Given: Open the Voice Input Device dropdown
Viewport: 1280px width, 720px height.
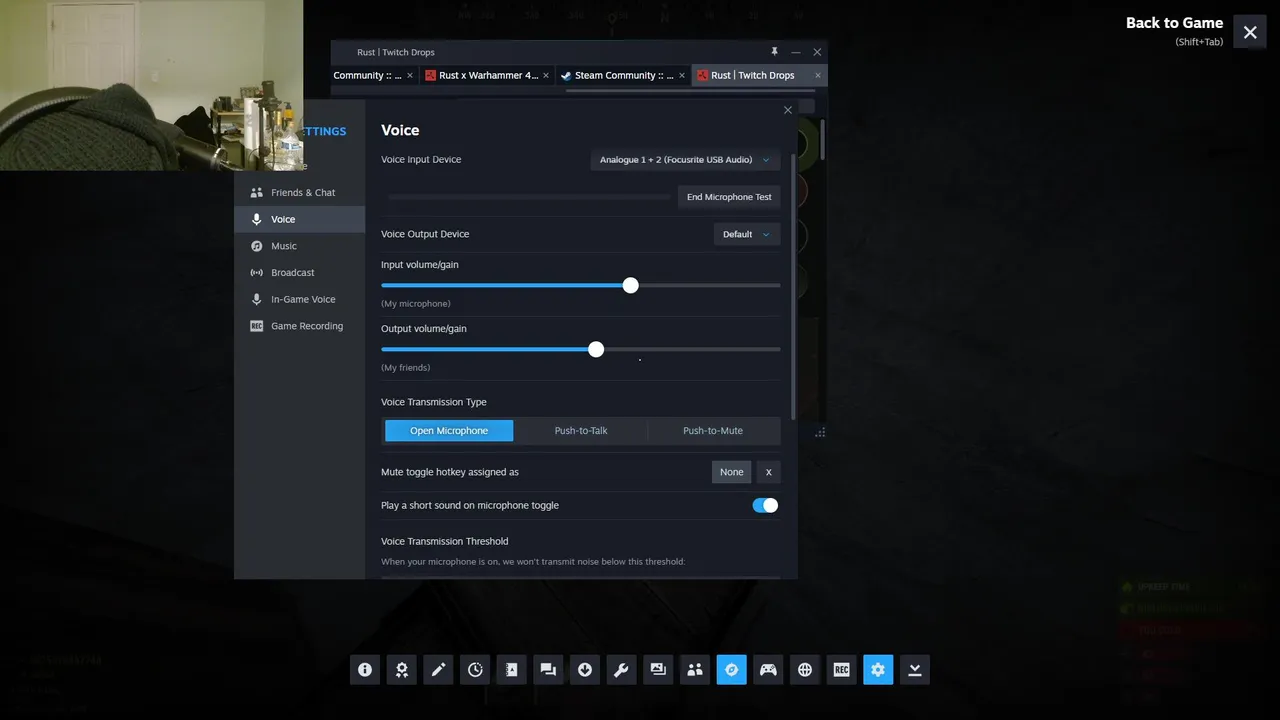Looking at the screenshot, I should (685, 159).
